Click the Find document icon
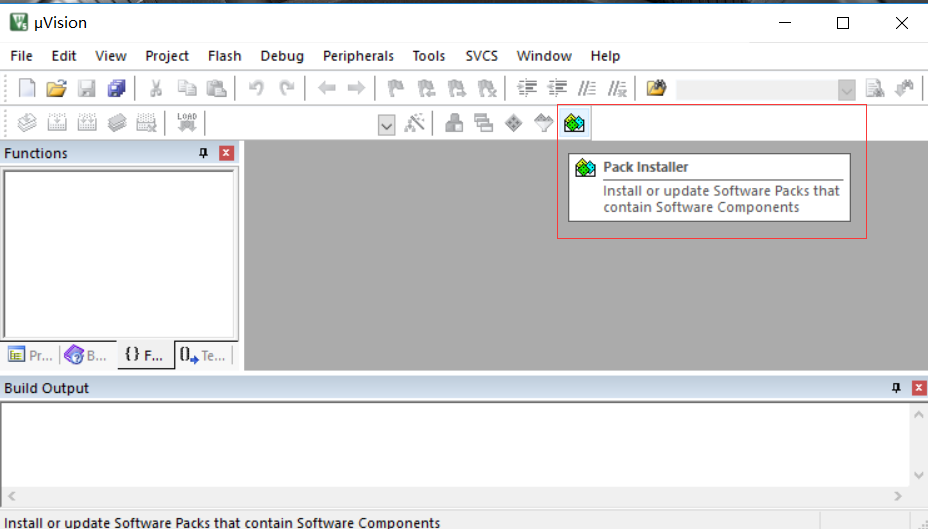928x529 pixels. (x=875, y=89)
